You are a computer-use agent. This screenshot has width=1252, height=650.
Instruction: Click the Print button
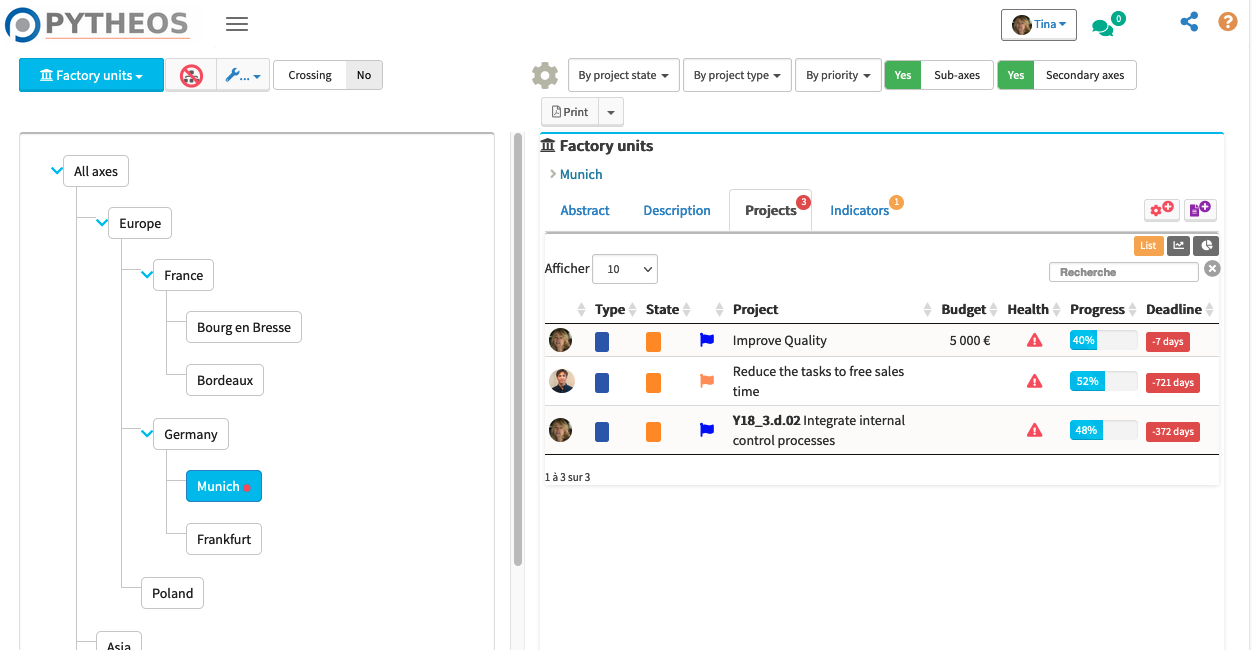570,112
